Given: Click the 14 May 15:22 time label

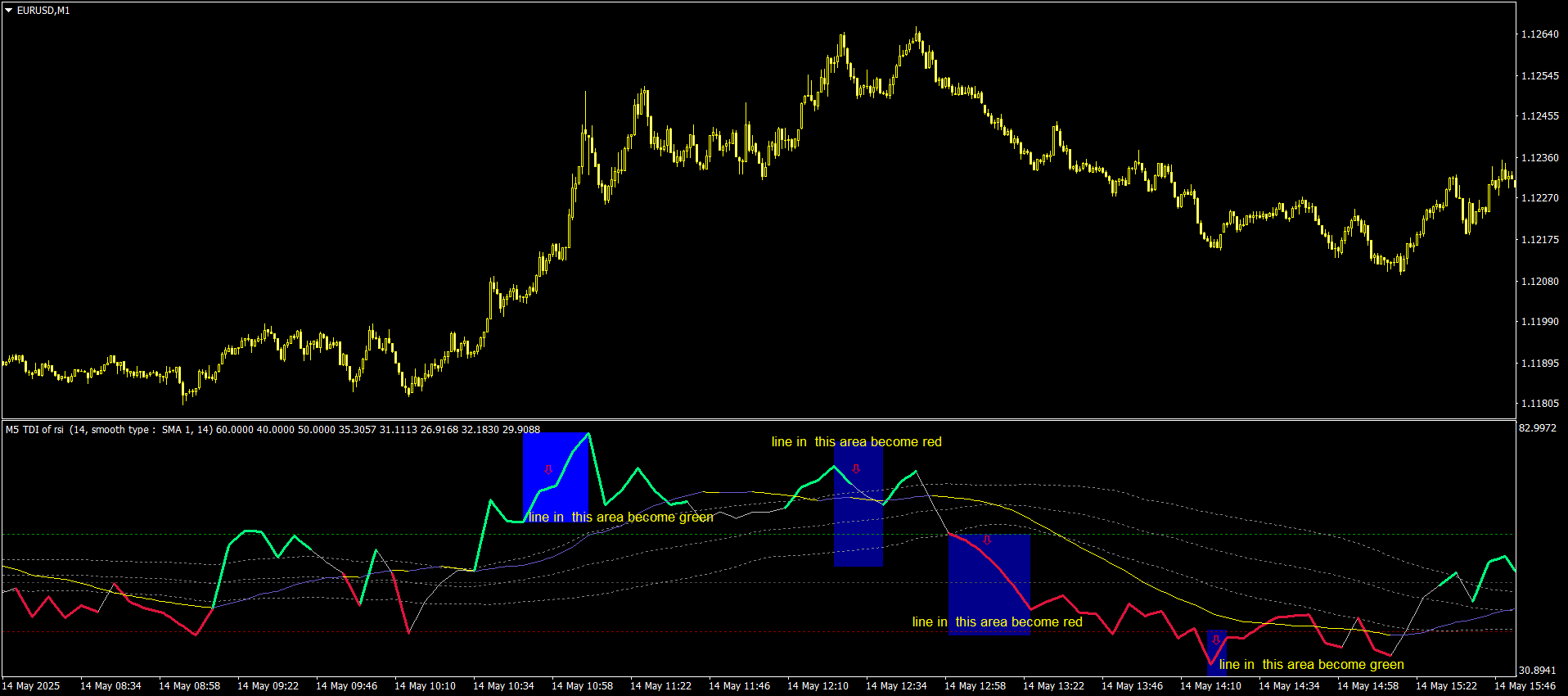Looking at the screenshot, I should point(1446,686).
